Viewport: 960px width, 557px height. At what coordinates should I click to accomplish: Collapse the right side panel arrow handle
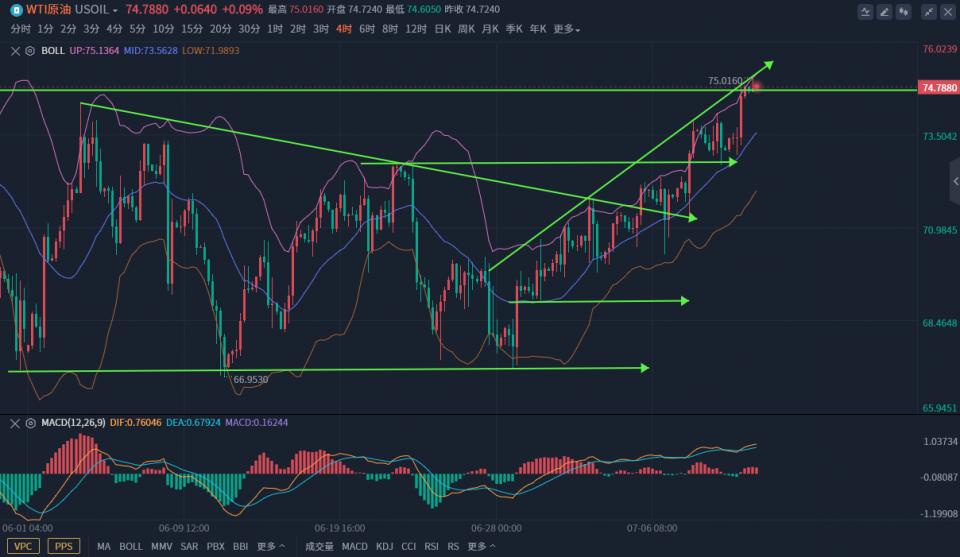pos(955,181)
